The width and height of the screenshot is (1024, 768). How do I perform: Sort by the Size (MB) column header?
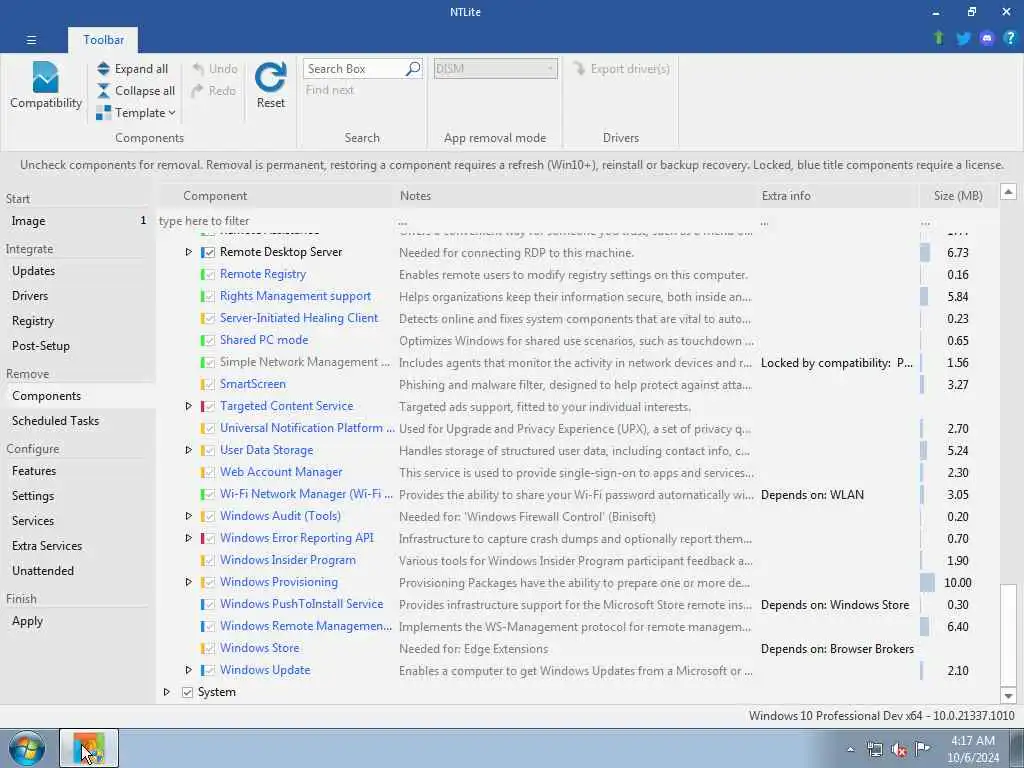point(957,196)
